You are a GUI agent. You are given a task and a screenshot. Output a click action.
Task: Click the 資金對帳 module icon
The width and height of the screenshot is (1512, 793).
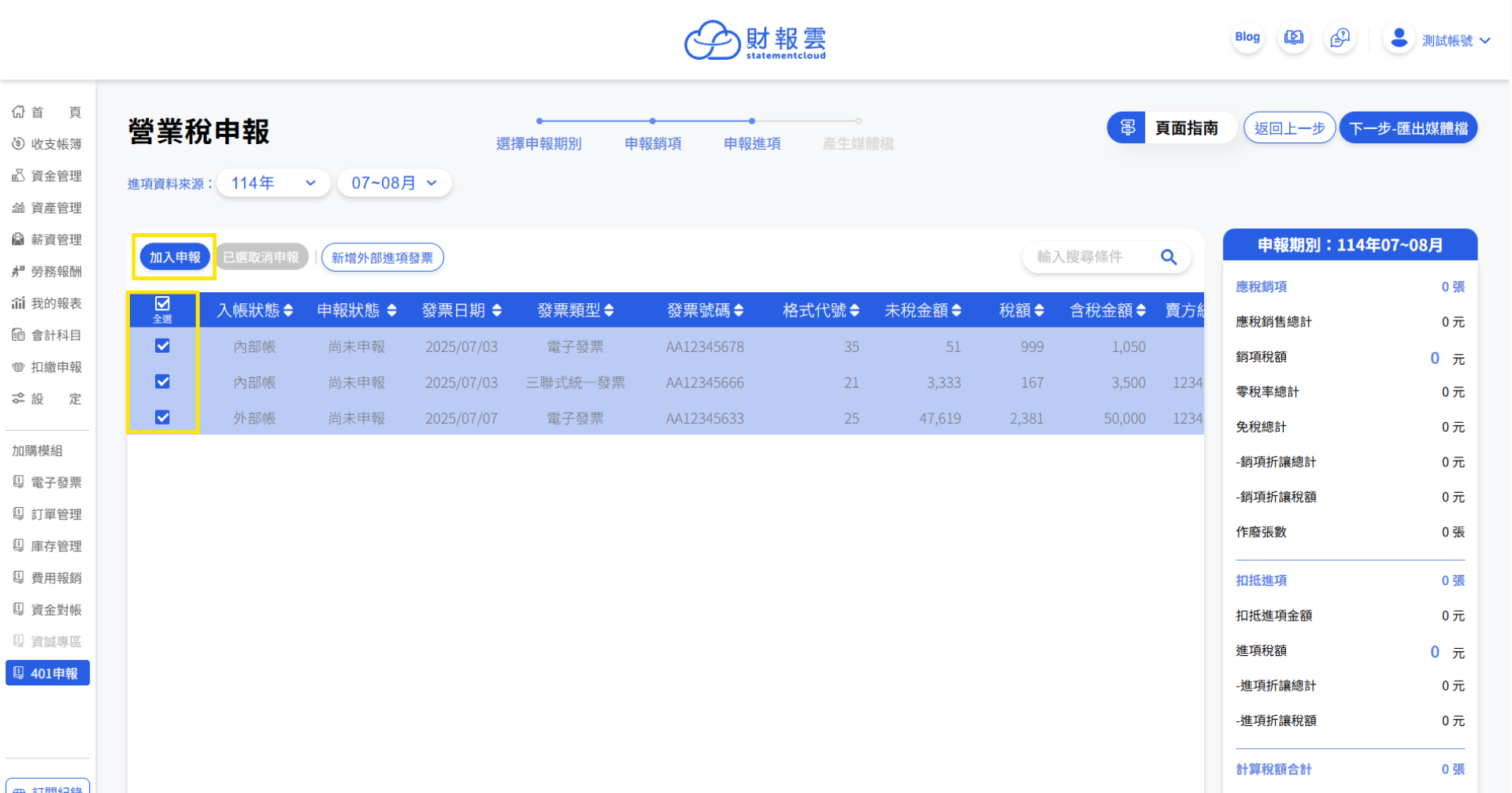[18, 609]
